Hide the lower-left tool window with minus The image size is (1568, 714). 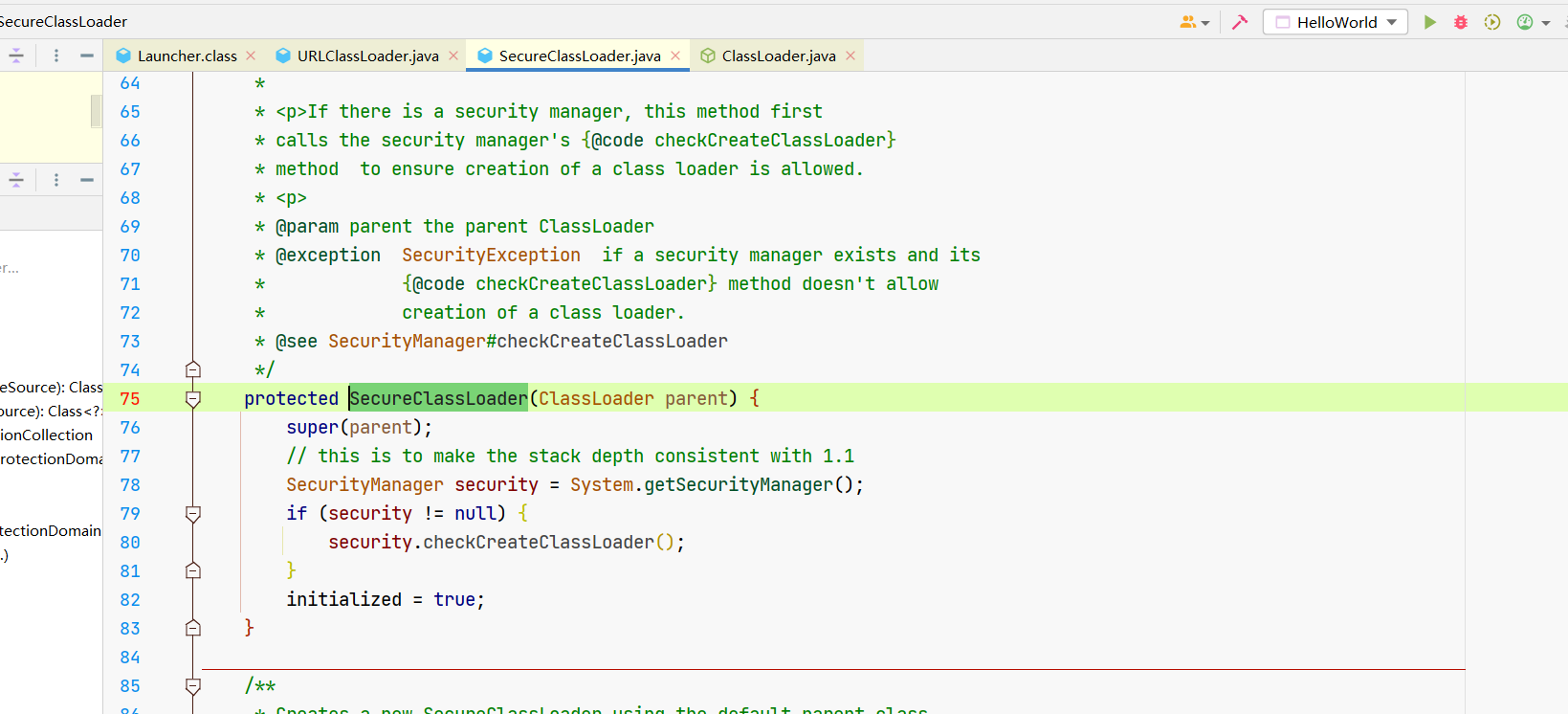(87, 180)
